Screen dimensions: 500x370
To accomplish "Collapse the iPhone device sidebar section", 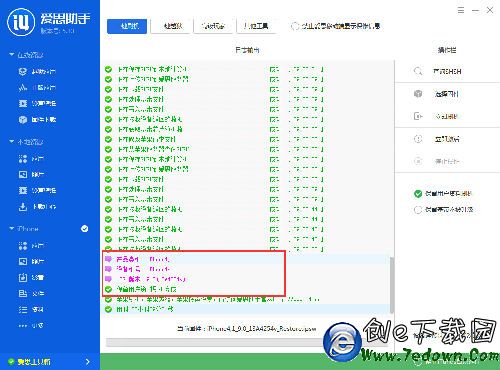I will [x=23, y=229].
